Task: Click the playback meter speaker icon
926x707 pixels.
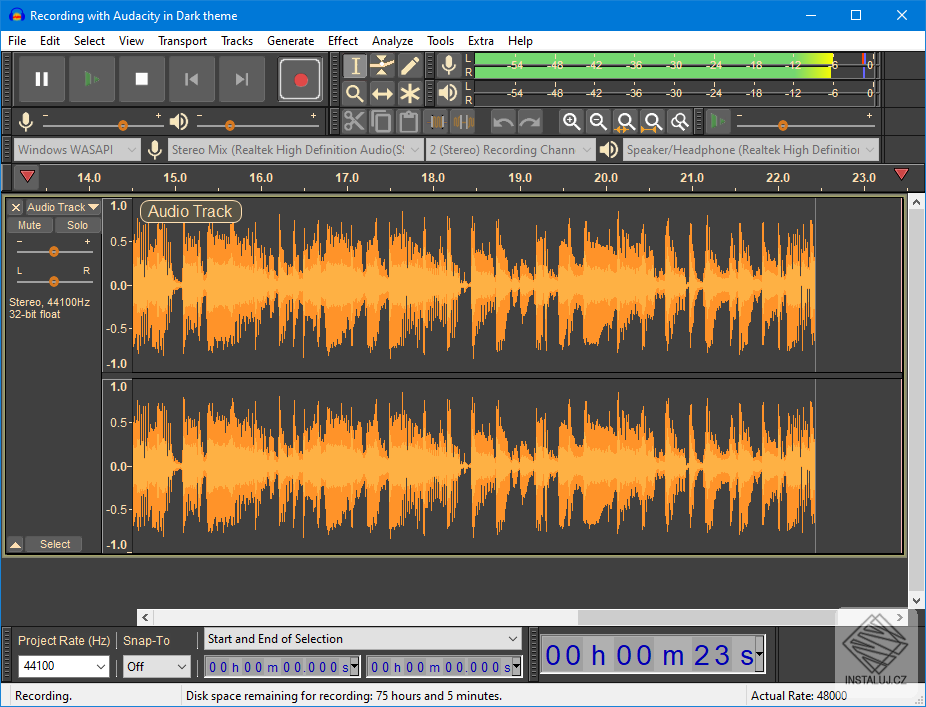Action: pyautogui.click(x=449, y=93)
